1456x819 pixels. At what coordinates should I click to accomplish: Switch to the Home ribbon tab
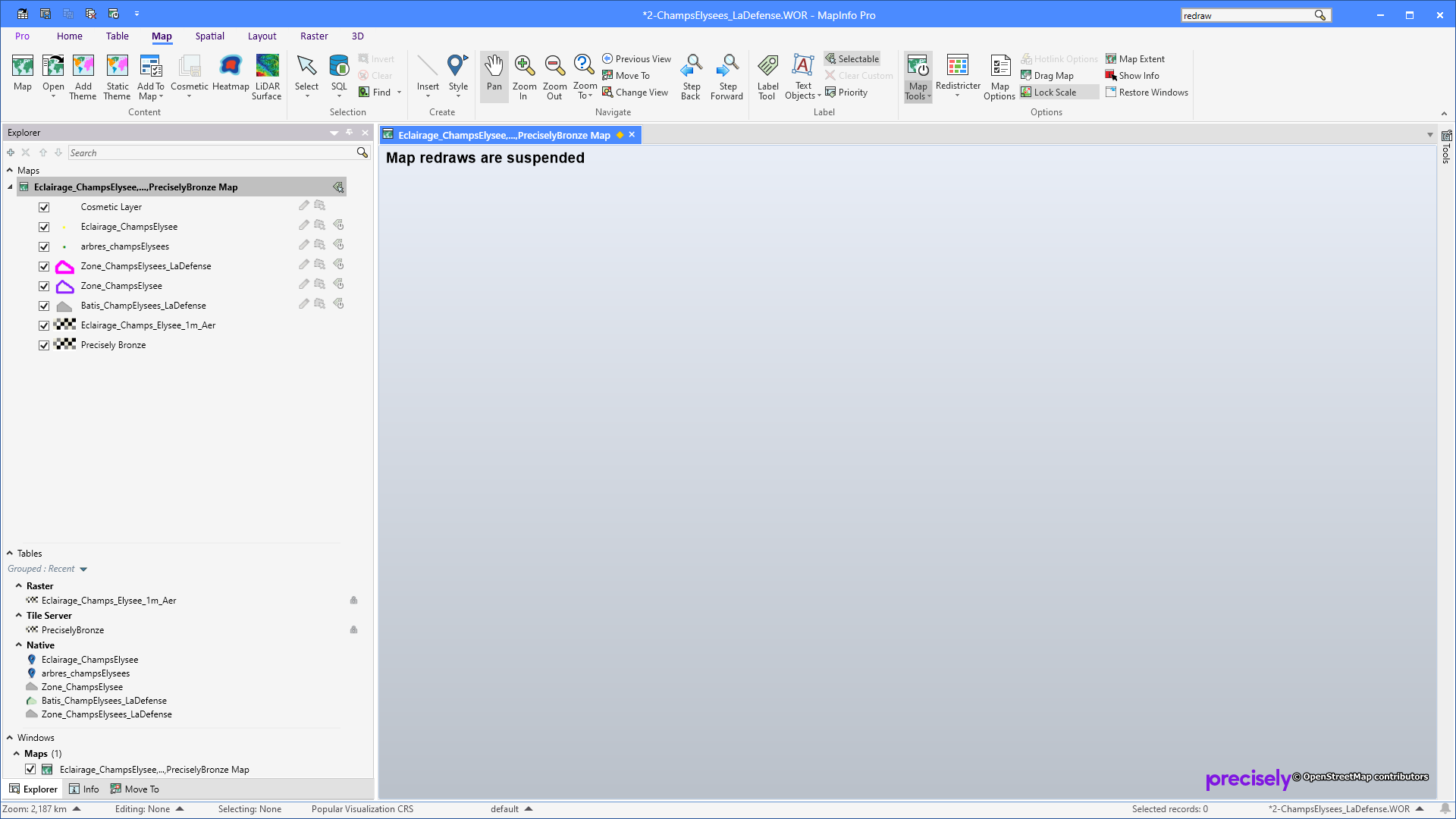tap(70, 36)
